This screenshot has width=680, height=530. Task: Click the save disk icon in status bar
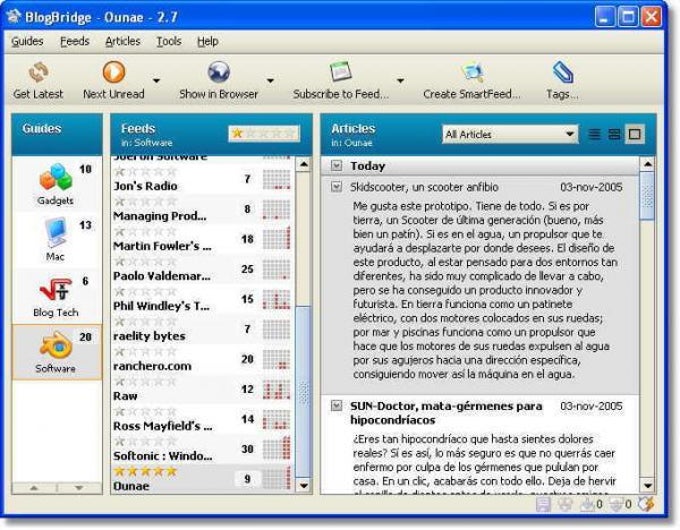click(543, 505)
